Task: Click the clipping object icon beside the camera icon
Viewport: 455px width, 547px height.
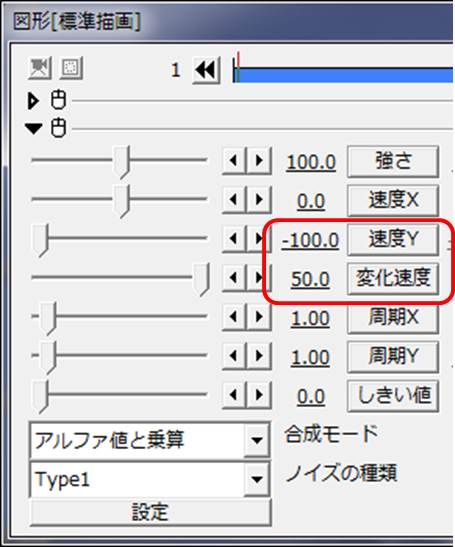Action: tap(70, 68)
